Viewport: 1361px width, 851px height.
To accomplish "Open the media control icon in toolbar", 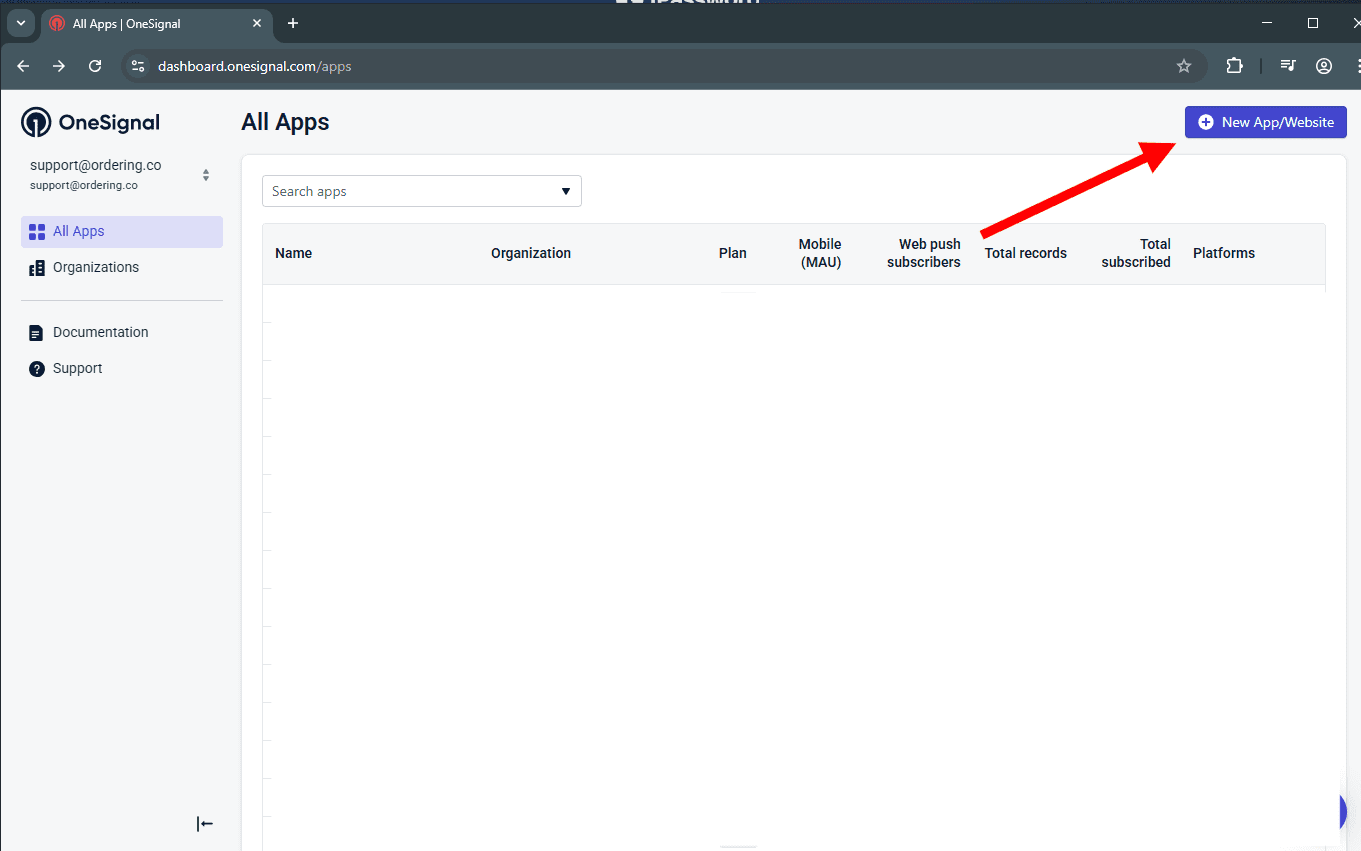I will coord(1288,66).
